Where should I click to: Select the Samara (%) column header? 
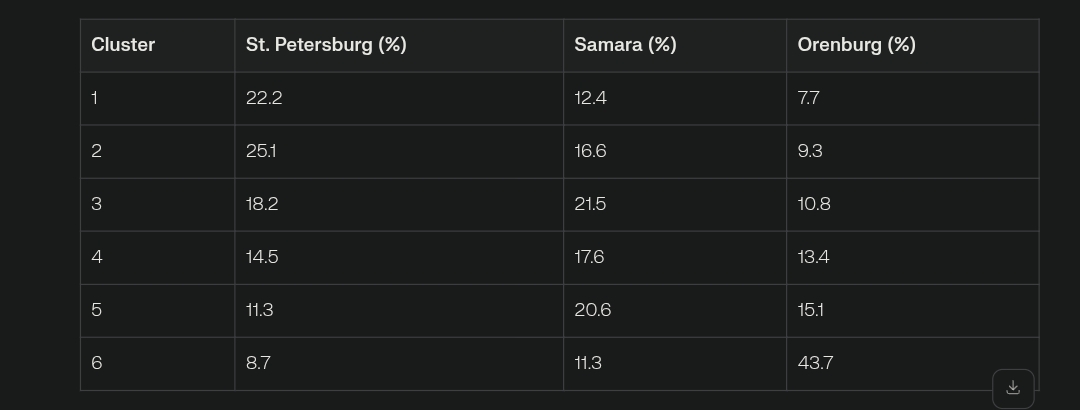[x=675, y=45]
